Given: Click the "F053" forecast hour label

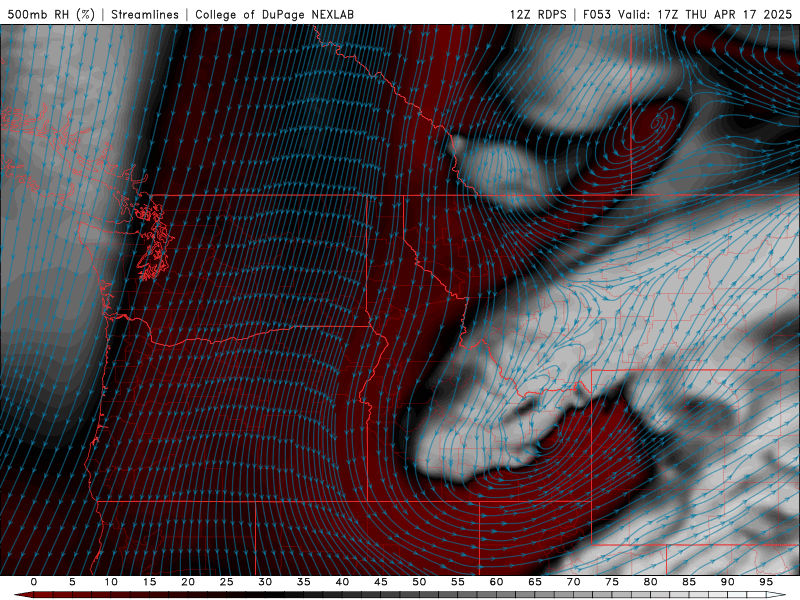Looking at the screenshot, I should (x=597, y=14).
